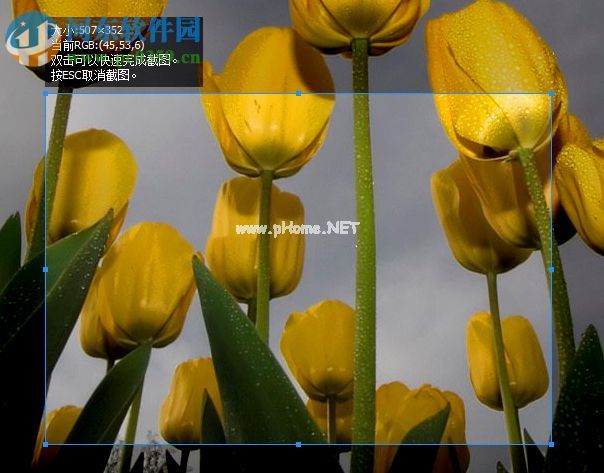This screenshot has height=473, width=604.
Task: Click the bottom-left corner handle of the selection
Action: (46, 444)
